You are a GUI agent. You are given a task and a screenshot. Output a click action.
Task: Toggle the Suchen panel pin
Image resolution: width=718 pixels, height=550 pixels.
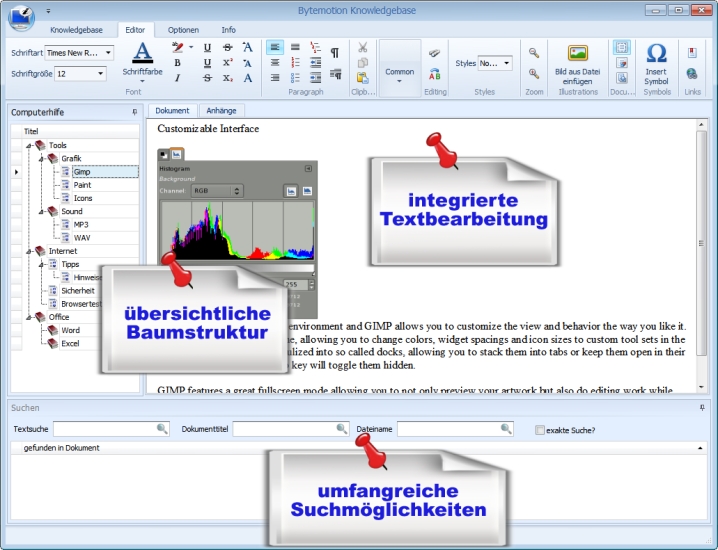(705, 407)
